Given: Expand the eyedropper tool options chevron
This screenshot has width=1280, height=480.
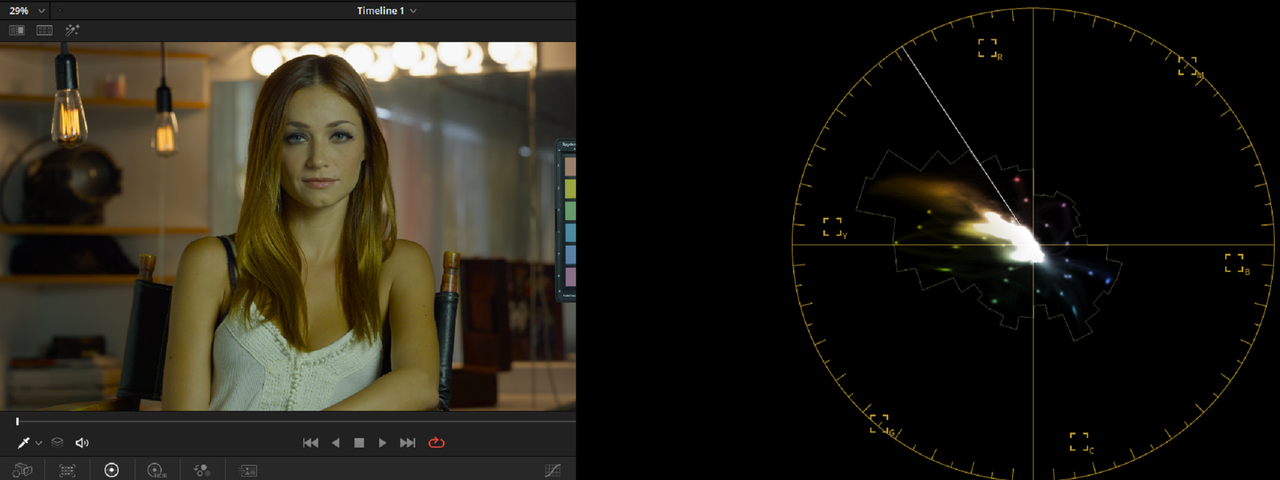Looking at the screenshot, I should 39,443.
